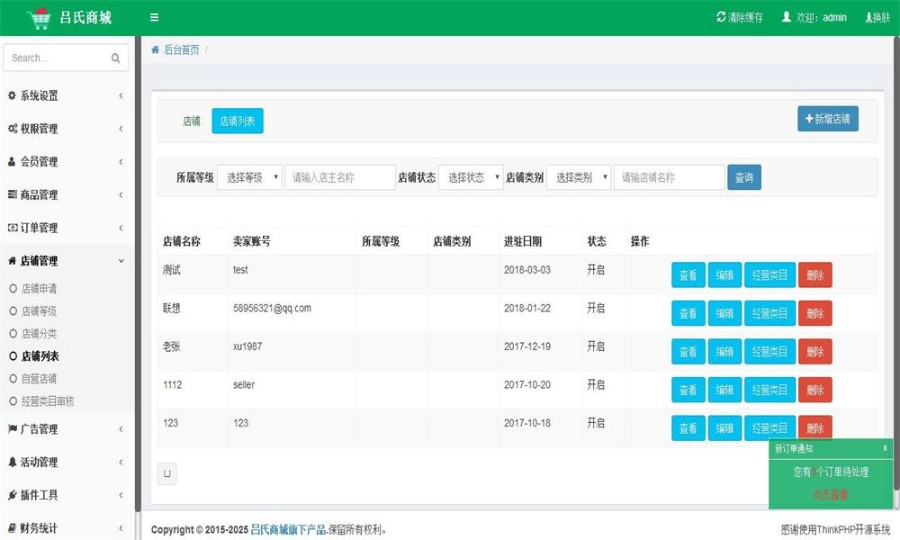The image size is (900, 540).
Task: Delete the 联想 store row
Action: (814, 313)
